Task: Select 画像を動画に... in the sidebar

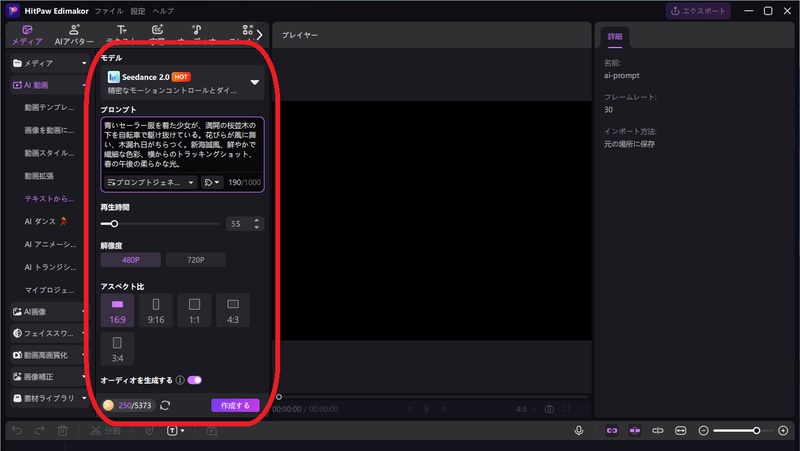Action: pos(49,130)
